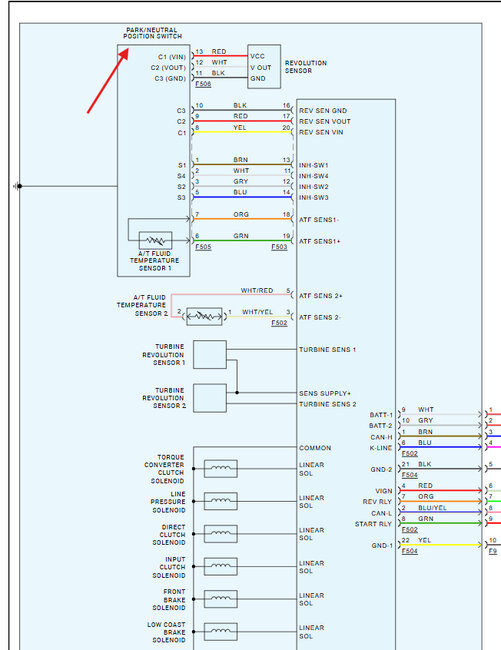
Task: Click the 'K-LINE' label
Action: pyautogui.click(x=381, y=448)
